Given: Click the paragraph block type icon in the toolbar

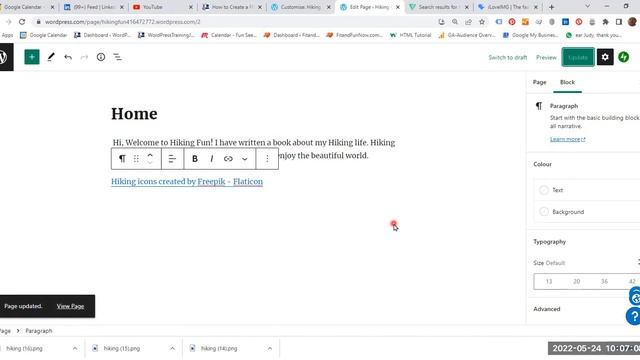Looking at the screenshot, I should pos(122,159).
